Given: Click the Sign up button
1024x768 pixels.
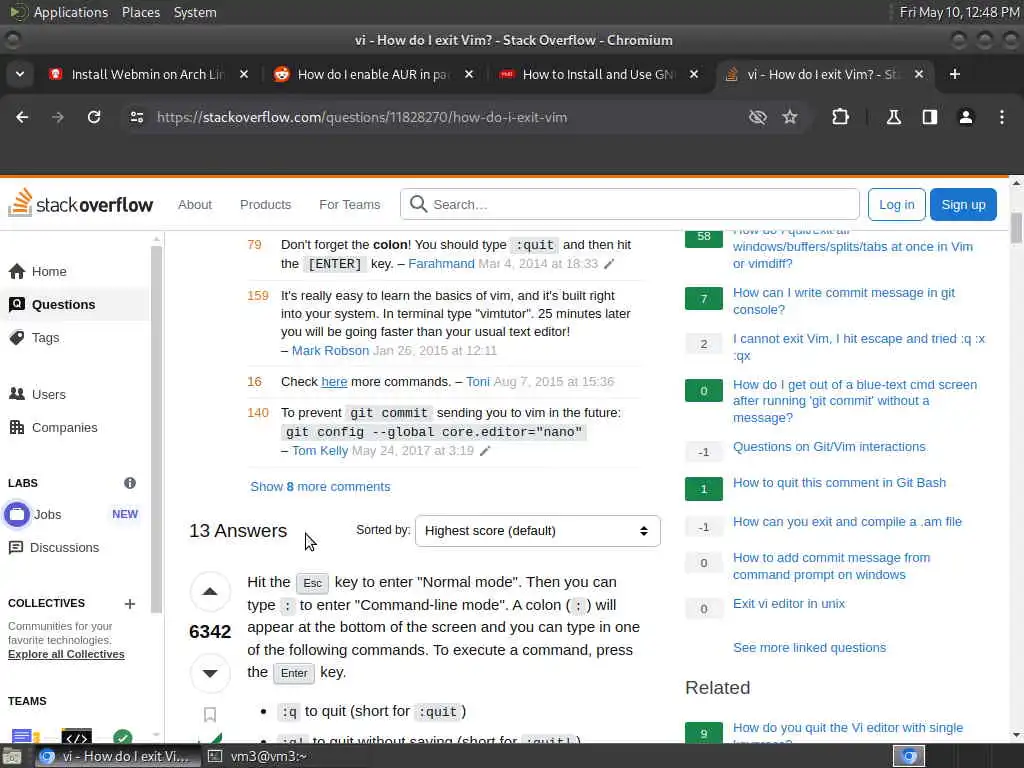Looking at the screenshot, I should 963,204.
